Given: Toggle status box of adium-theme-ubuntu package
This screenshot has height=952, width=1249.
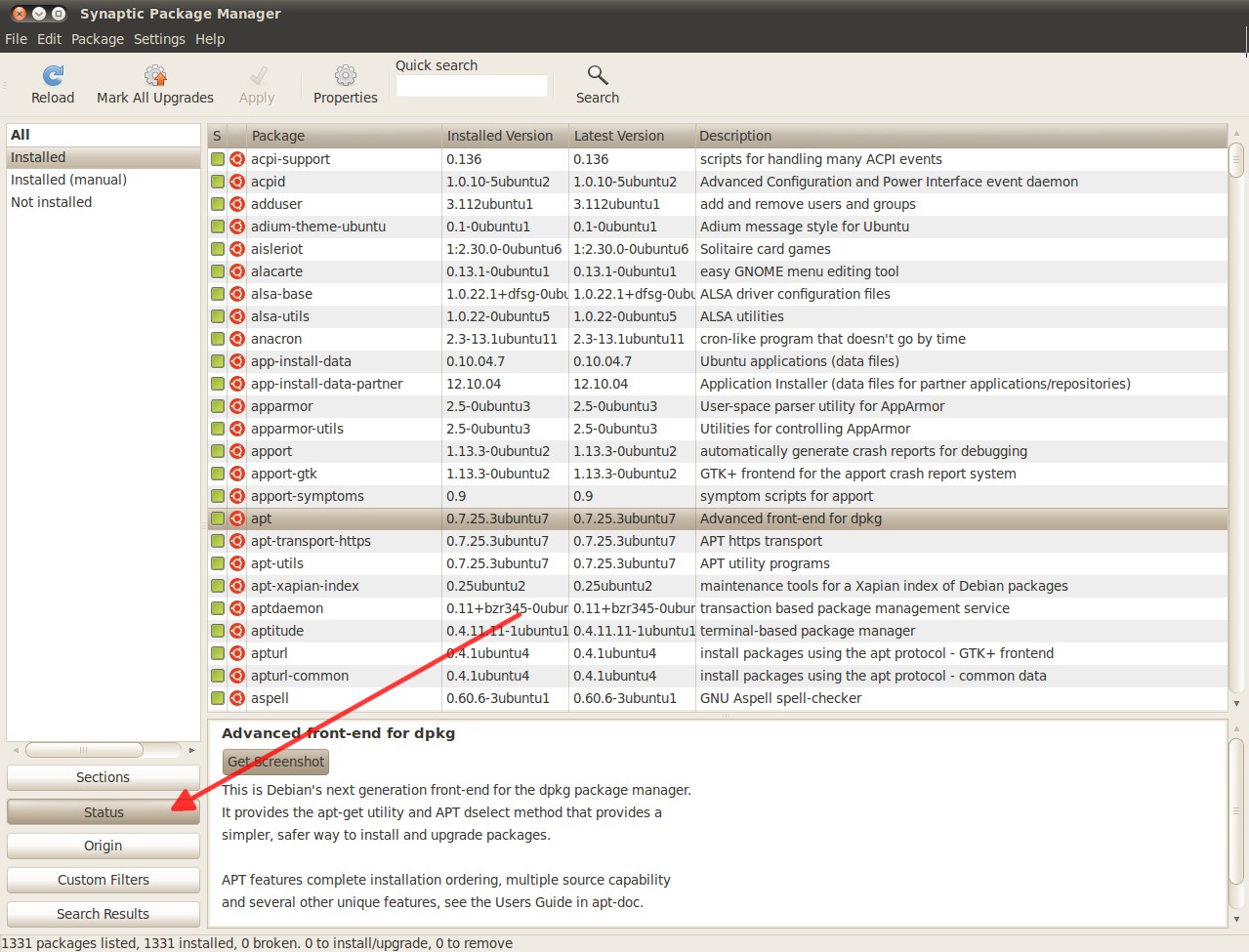Looking at the screenshot, I should click(x=218, y=227).
